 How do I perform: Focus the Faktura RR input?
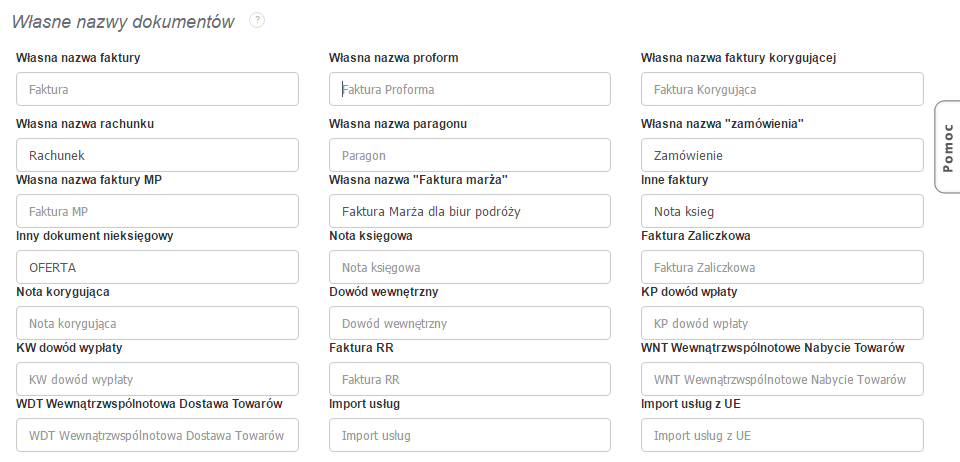[x=469, y=379]
